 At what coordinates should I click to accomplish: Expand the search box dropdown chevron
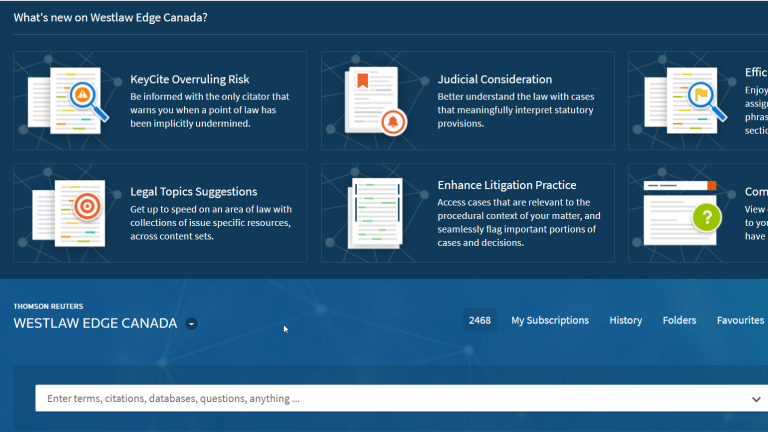tap(756, 399)
